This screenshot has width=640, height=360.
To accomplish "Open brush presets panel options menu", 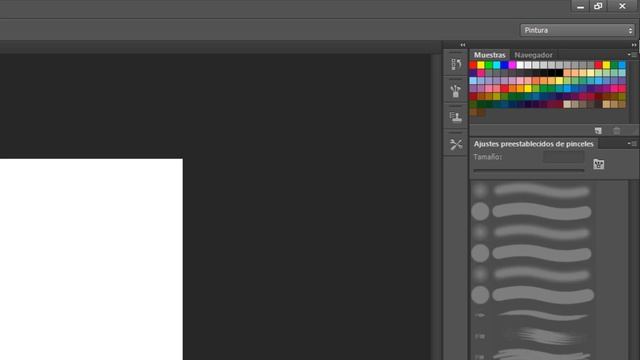I will pyautogui.click(x=632, y=143).
